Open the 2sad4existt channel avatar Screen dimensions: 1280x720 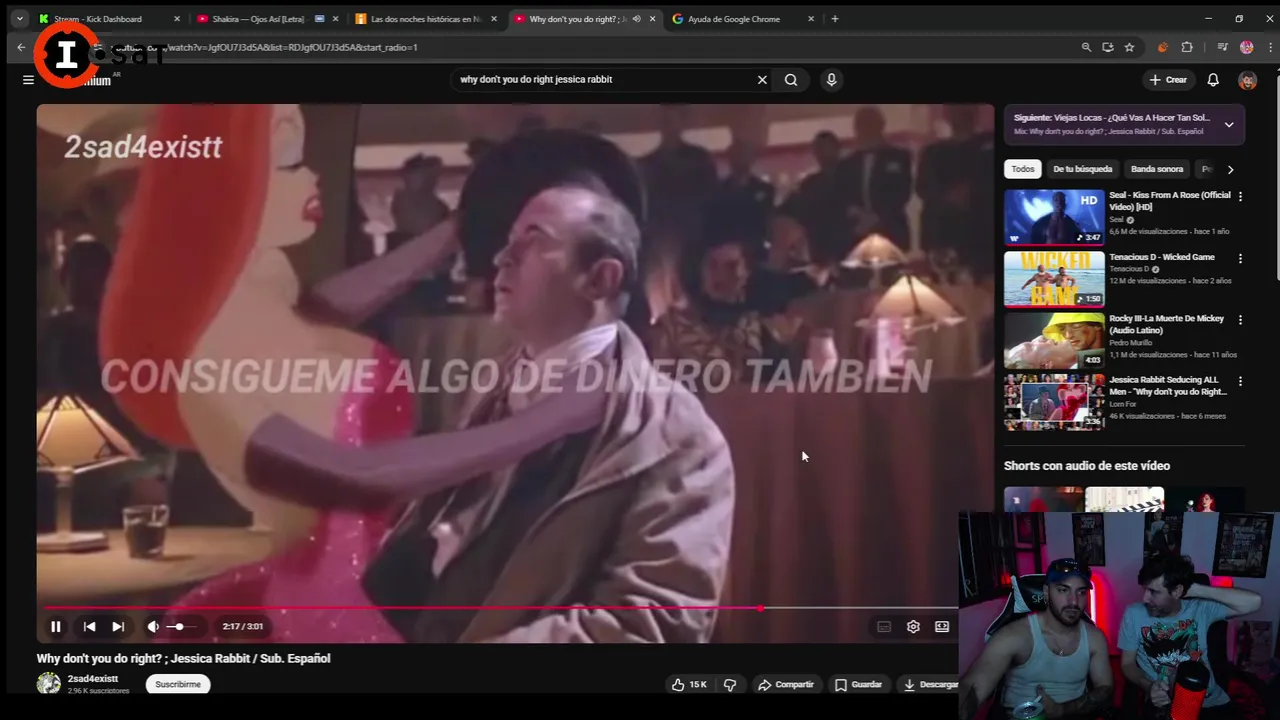point(48,684)
